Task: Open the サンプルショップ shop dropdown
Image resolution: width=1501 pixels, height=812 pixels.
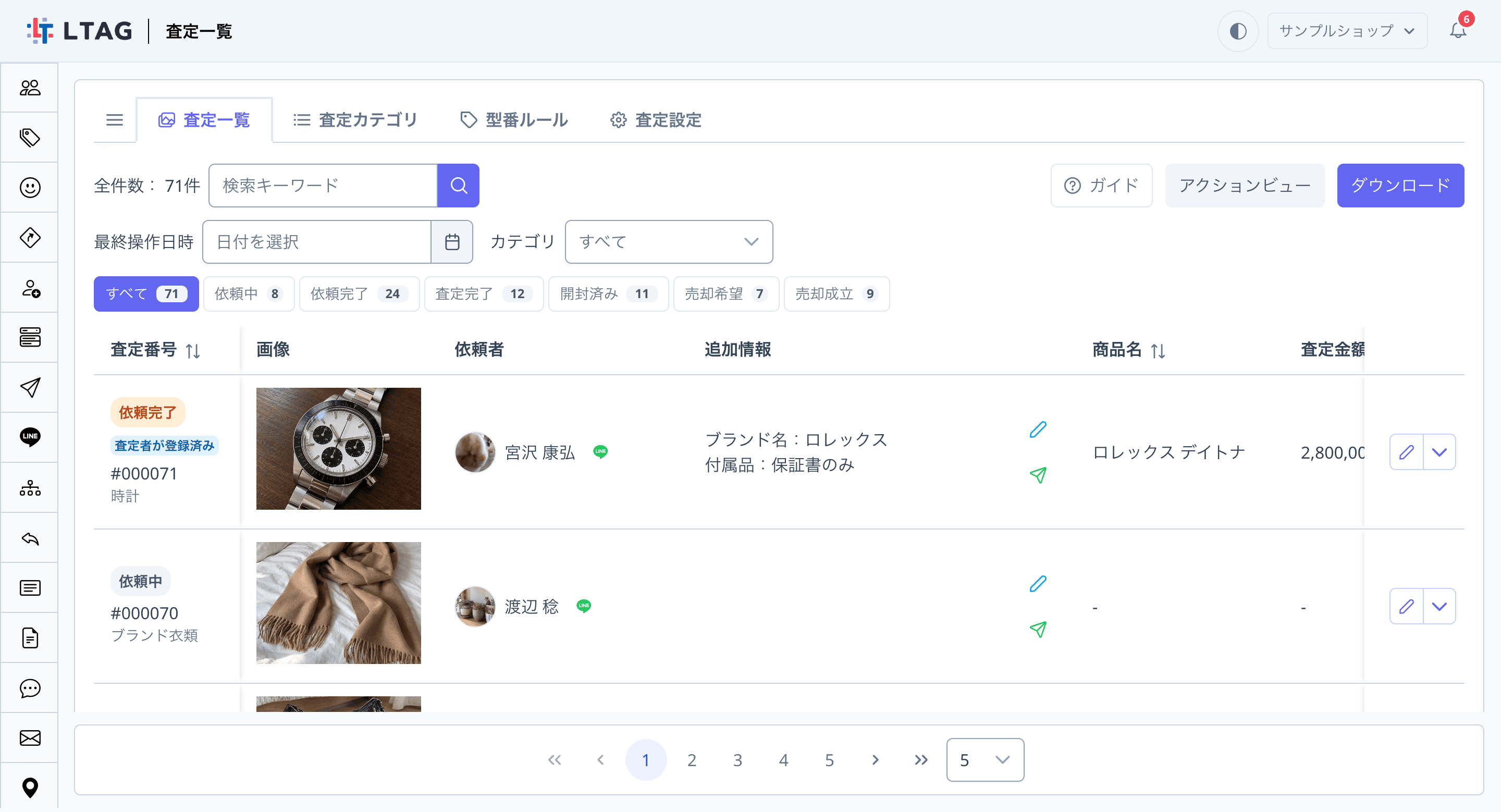Action: pyautogui.click(x=1347, y=31)
